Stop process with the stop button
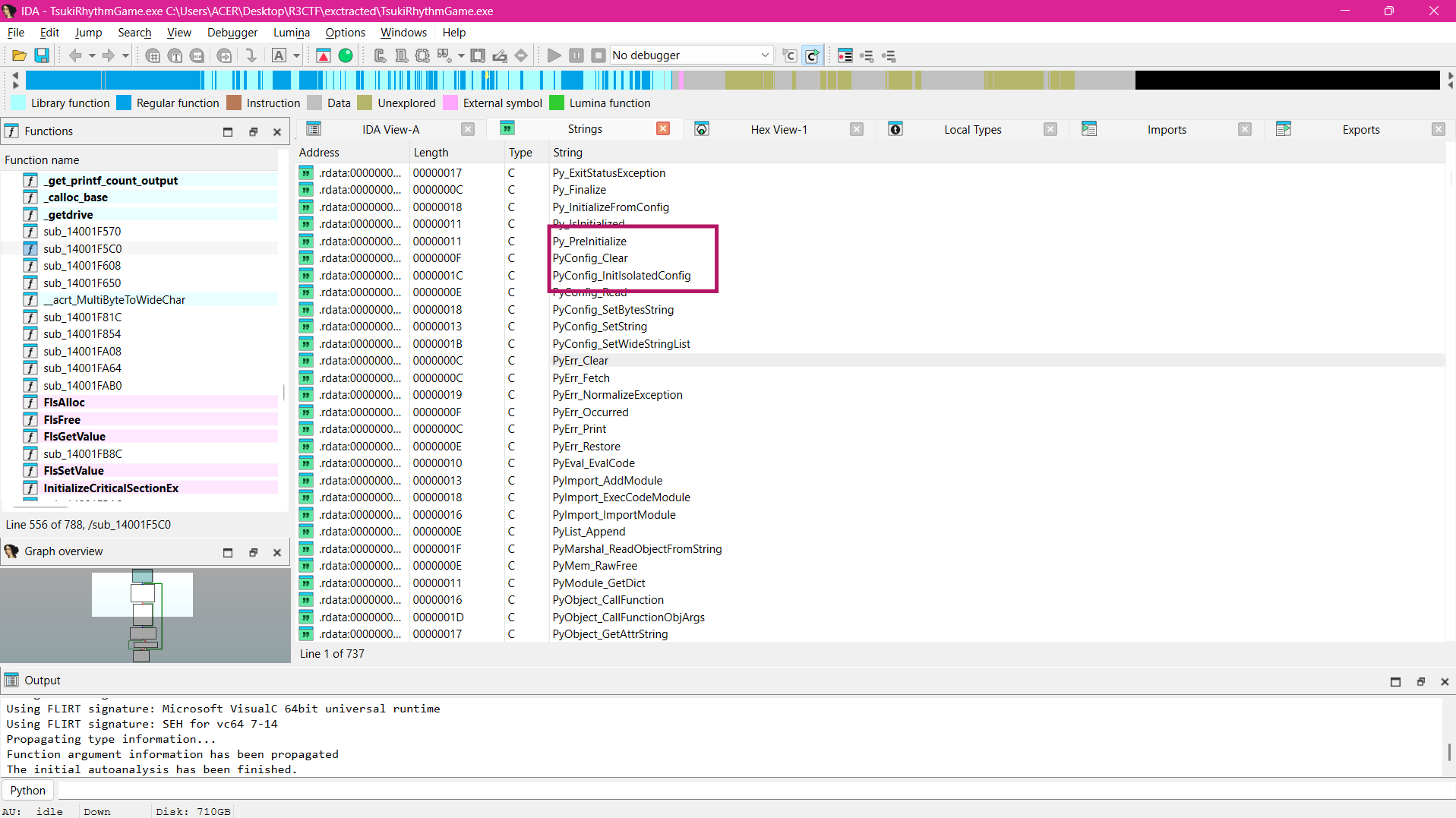 pyautogui.click(x=599, y=55)
